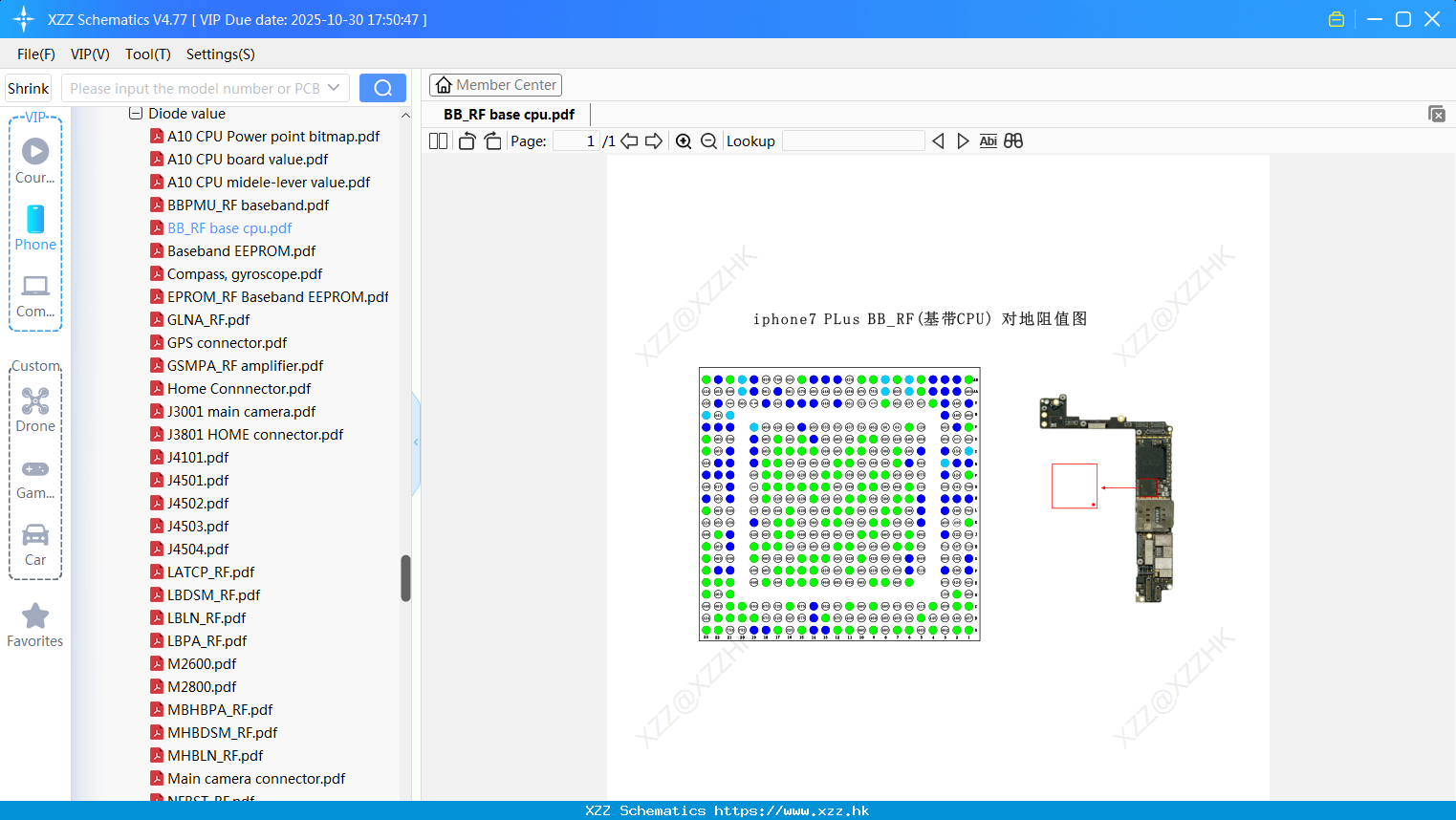1456x820 pixels.
Task: Collapse the left file panel handle
Action: pyautogui.click(x=416, y=442)
